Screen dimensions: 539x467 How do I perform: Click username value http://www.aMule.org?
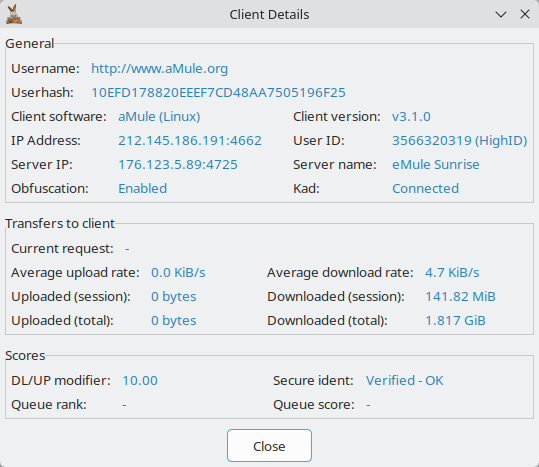159,68
